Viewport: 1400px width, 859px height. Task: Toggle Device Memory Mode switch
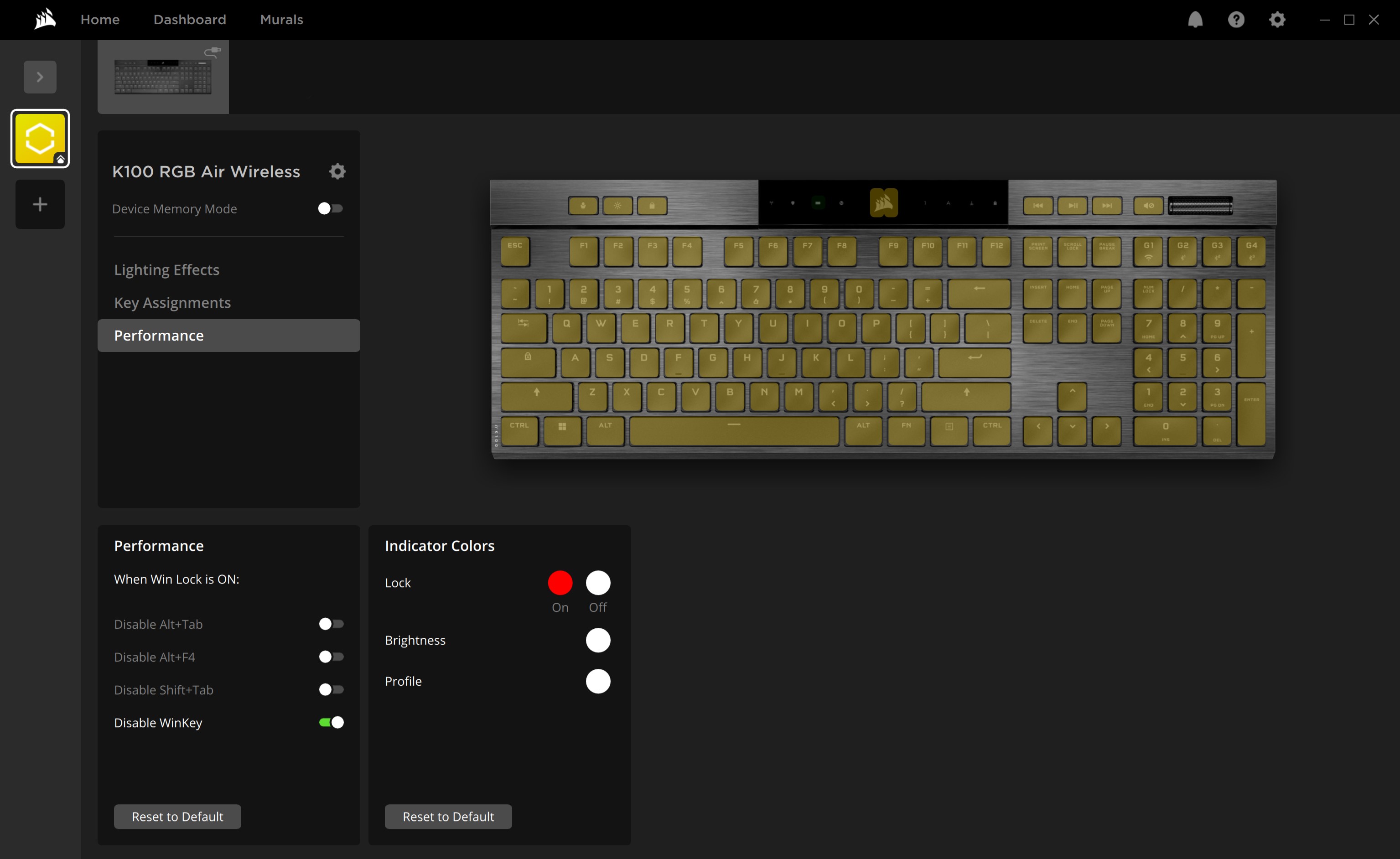point(331,208)
